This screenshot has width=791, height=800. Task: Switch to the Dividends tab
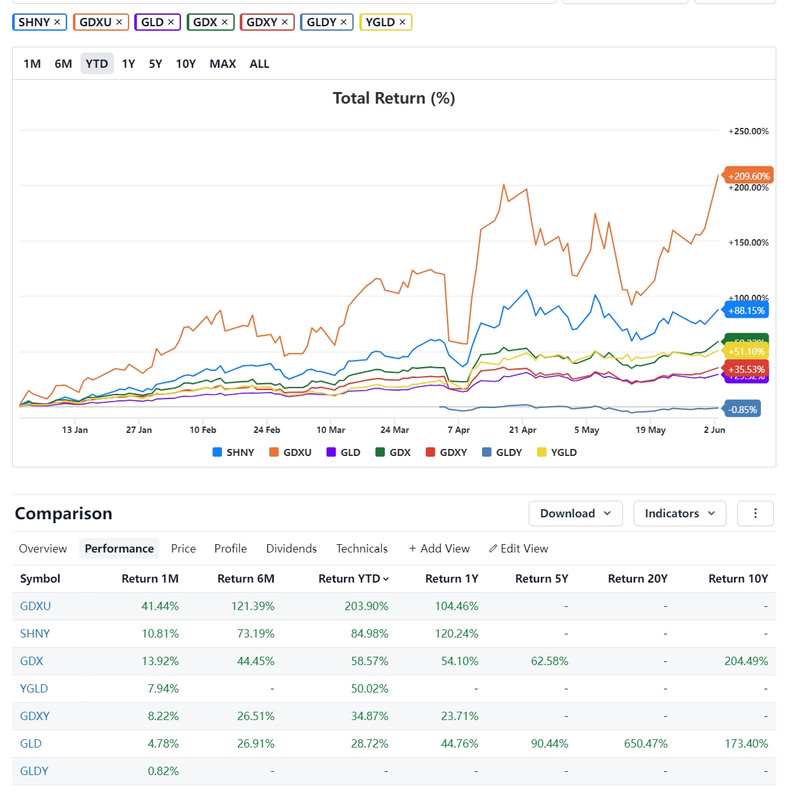tap(291, 549)
